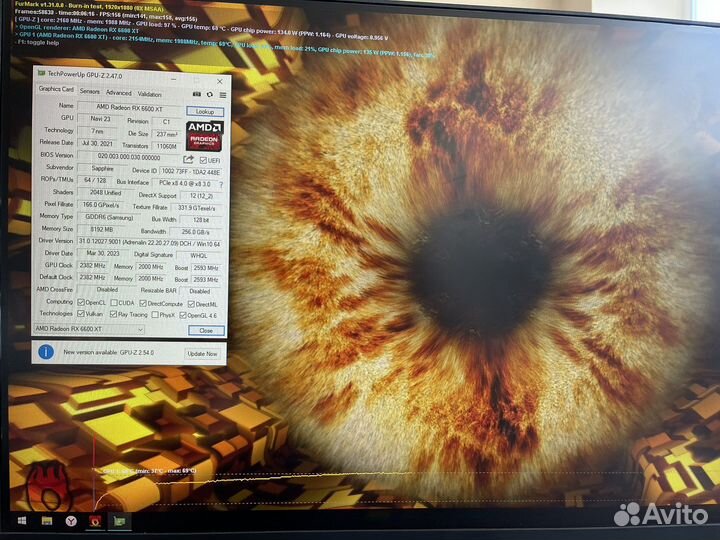The width and height of the screenshot is (720, 540).
Task: Click the Texture Fillrate value 331.9 GTexel/s
Action: 197,208
